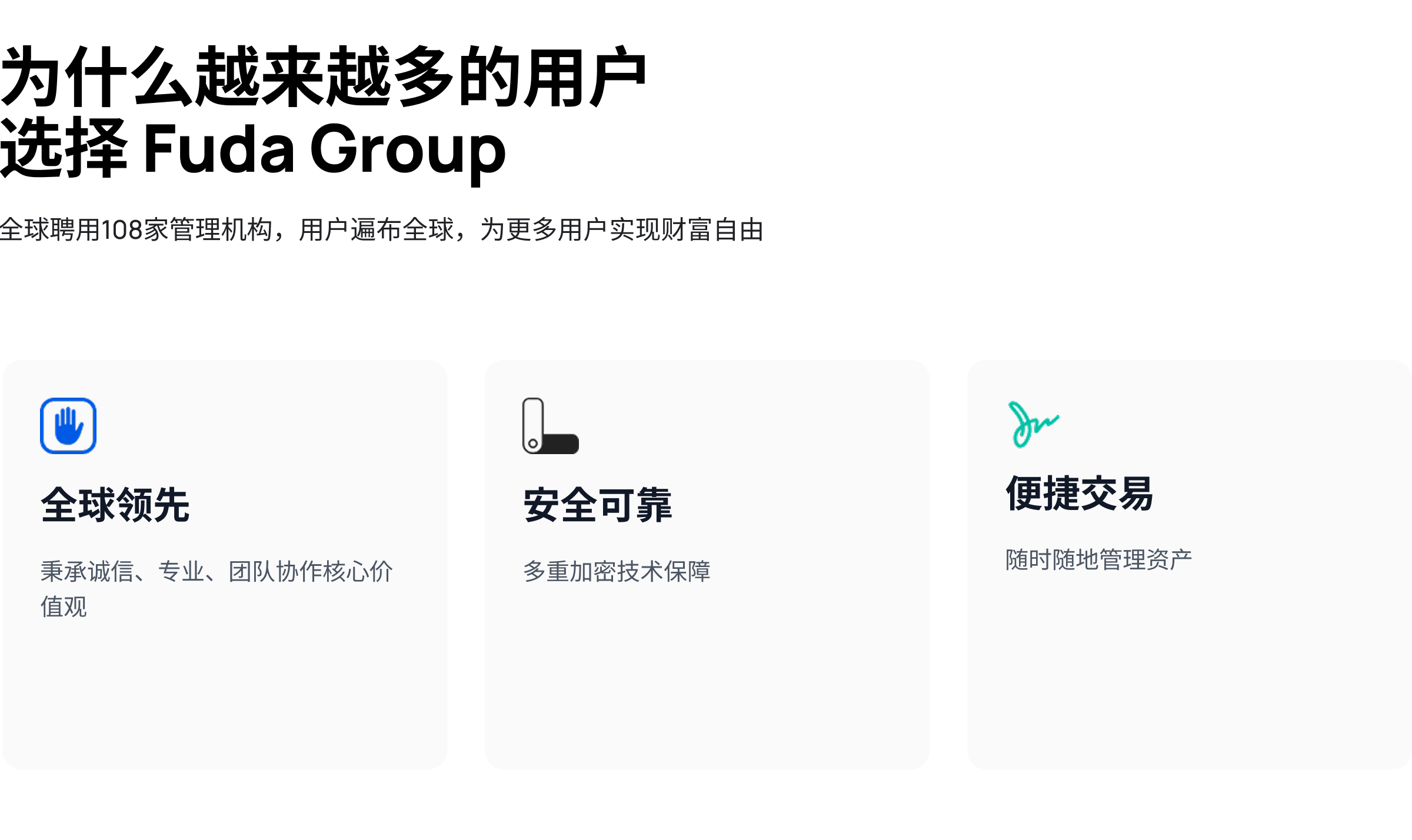Click empty area of 安全可靠 card
Image resolution: width=1412 pixels, height=840 pixels.
[x=706, y=676]
